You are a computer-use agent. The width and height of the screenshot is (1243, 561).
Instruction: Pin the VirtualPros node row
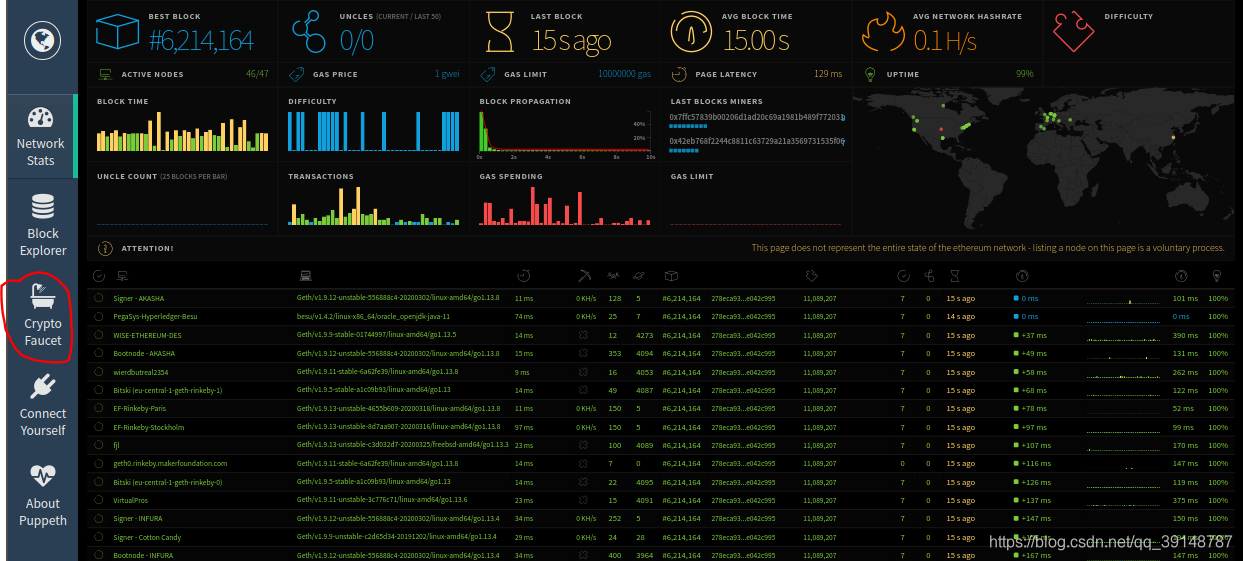click(98, 499)
